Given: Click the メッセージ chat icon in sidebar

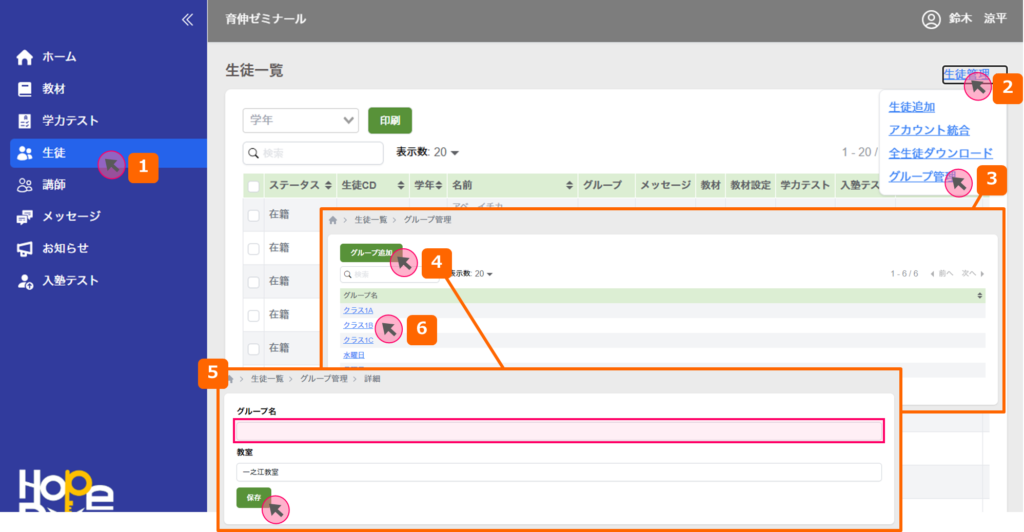Looking at the screenshot, I should tap(25, 217).
